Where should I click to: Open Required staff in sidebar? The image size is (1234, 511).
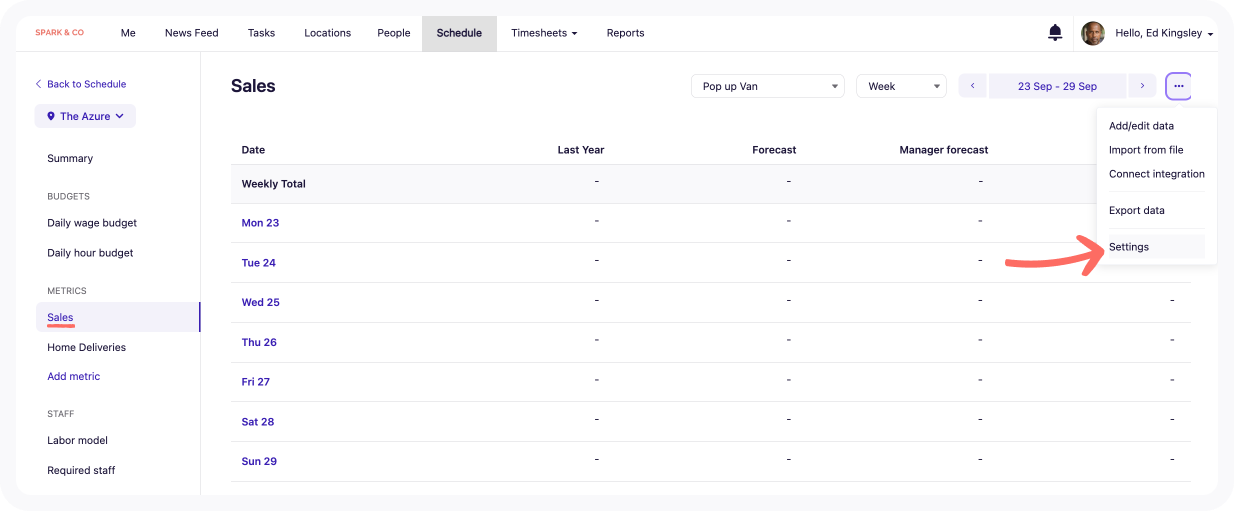tap(81, 470)
